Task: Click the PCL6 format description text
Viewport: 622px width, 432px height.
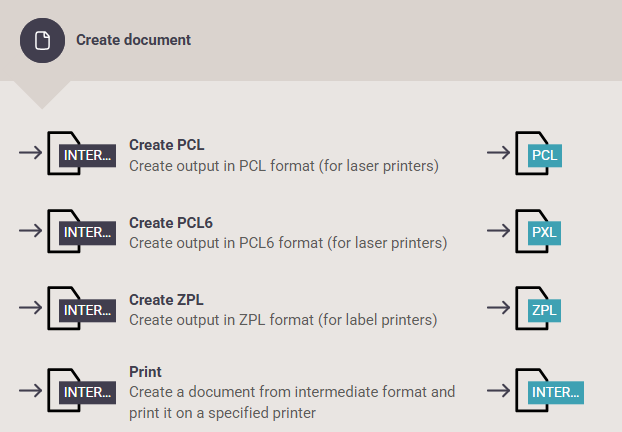Action: 288,243
